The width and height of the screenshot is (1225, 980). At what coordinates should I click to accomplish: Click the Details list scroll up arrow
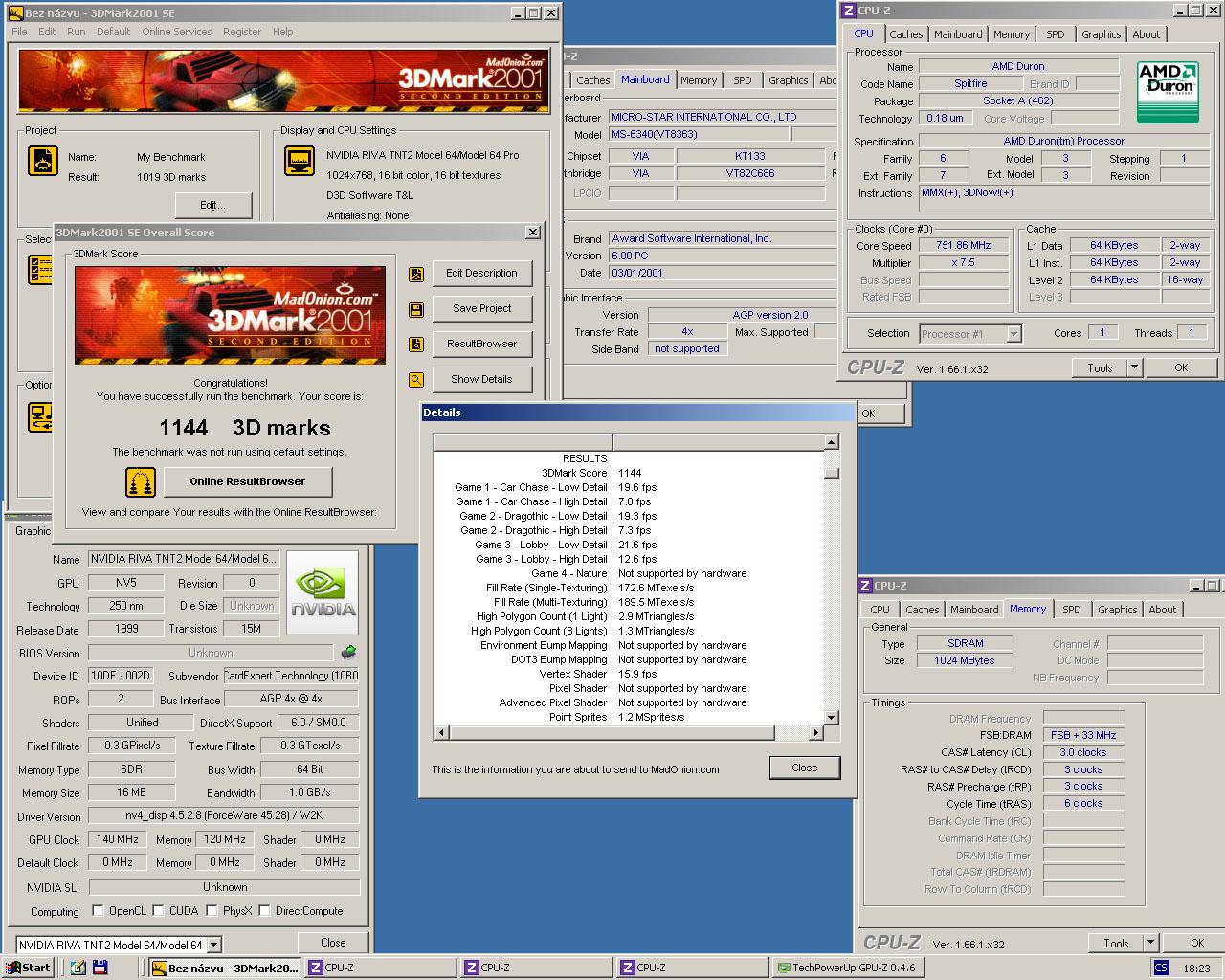(831, 442)
